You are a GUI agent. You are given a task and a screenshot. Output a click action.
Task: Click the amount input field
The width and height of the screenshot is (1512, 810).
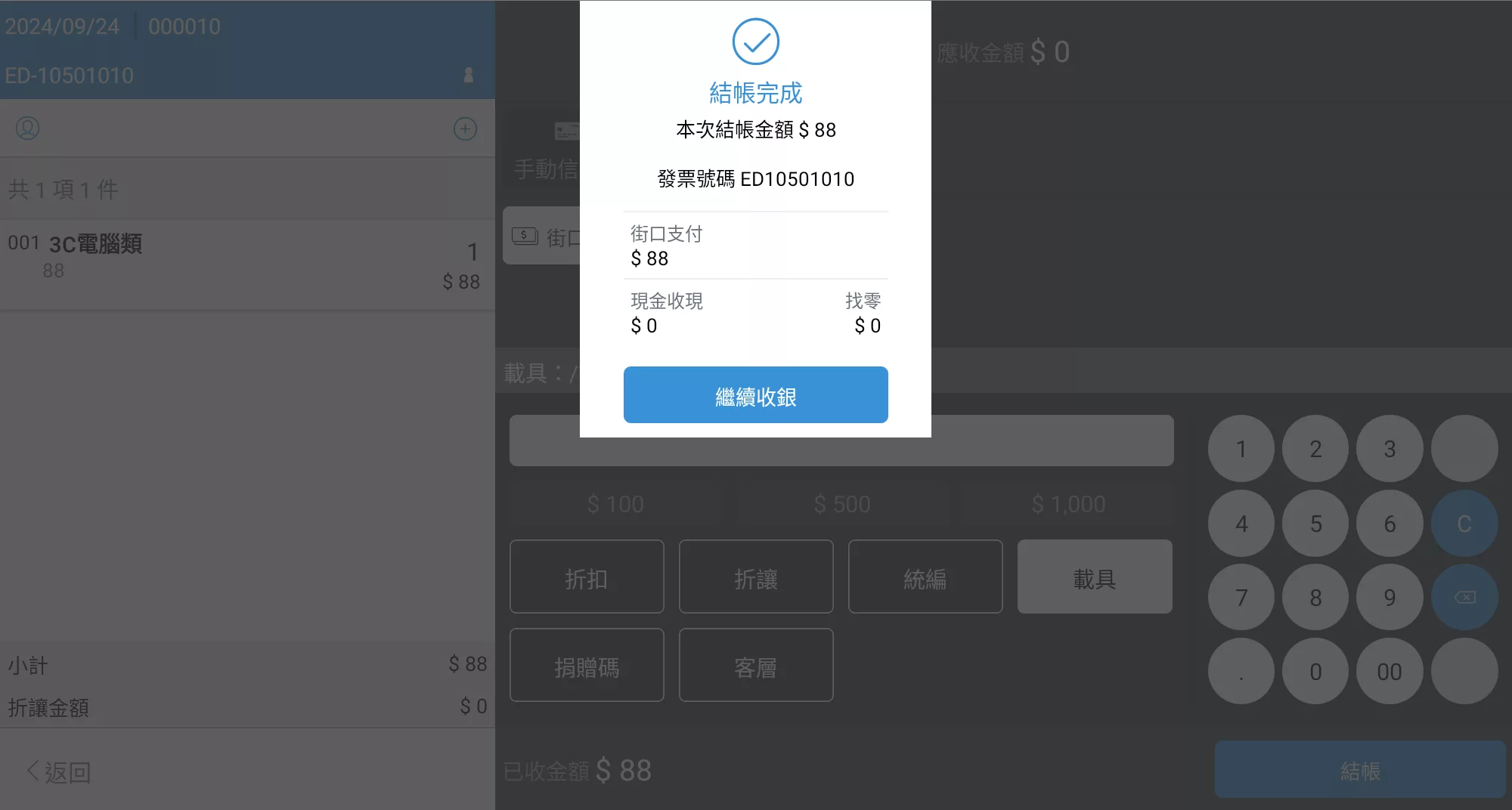(841, 441)
